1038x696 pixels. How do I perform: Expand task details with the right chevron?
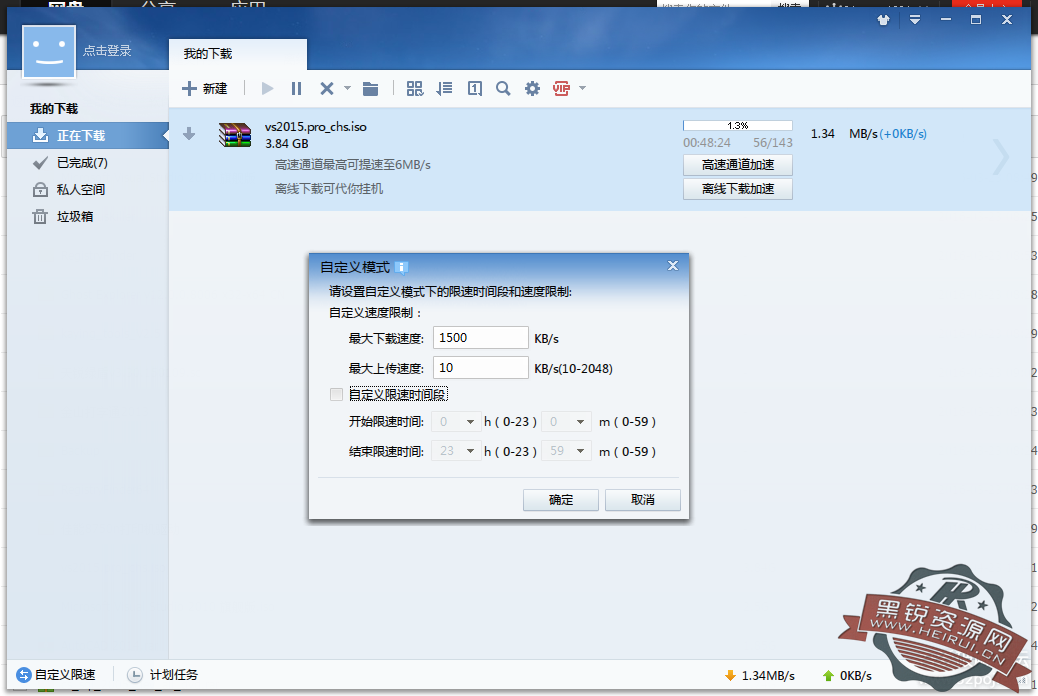pos(1001,158)
